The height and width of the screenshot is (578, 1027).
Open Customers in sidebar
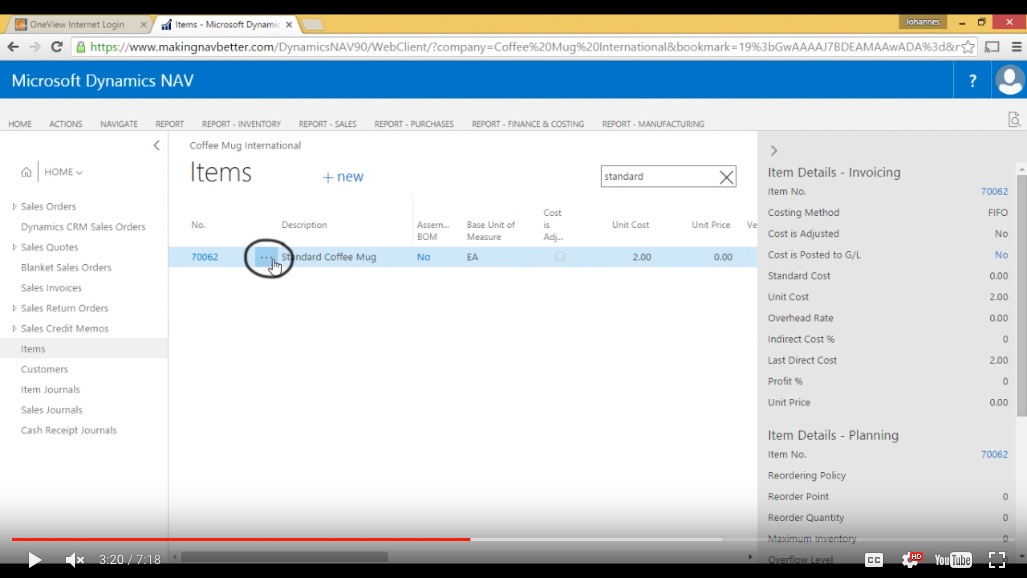pos(44,369)
